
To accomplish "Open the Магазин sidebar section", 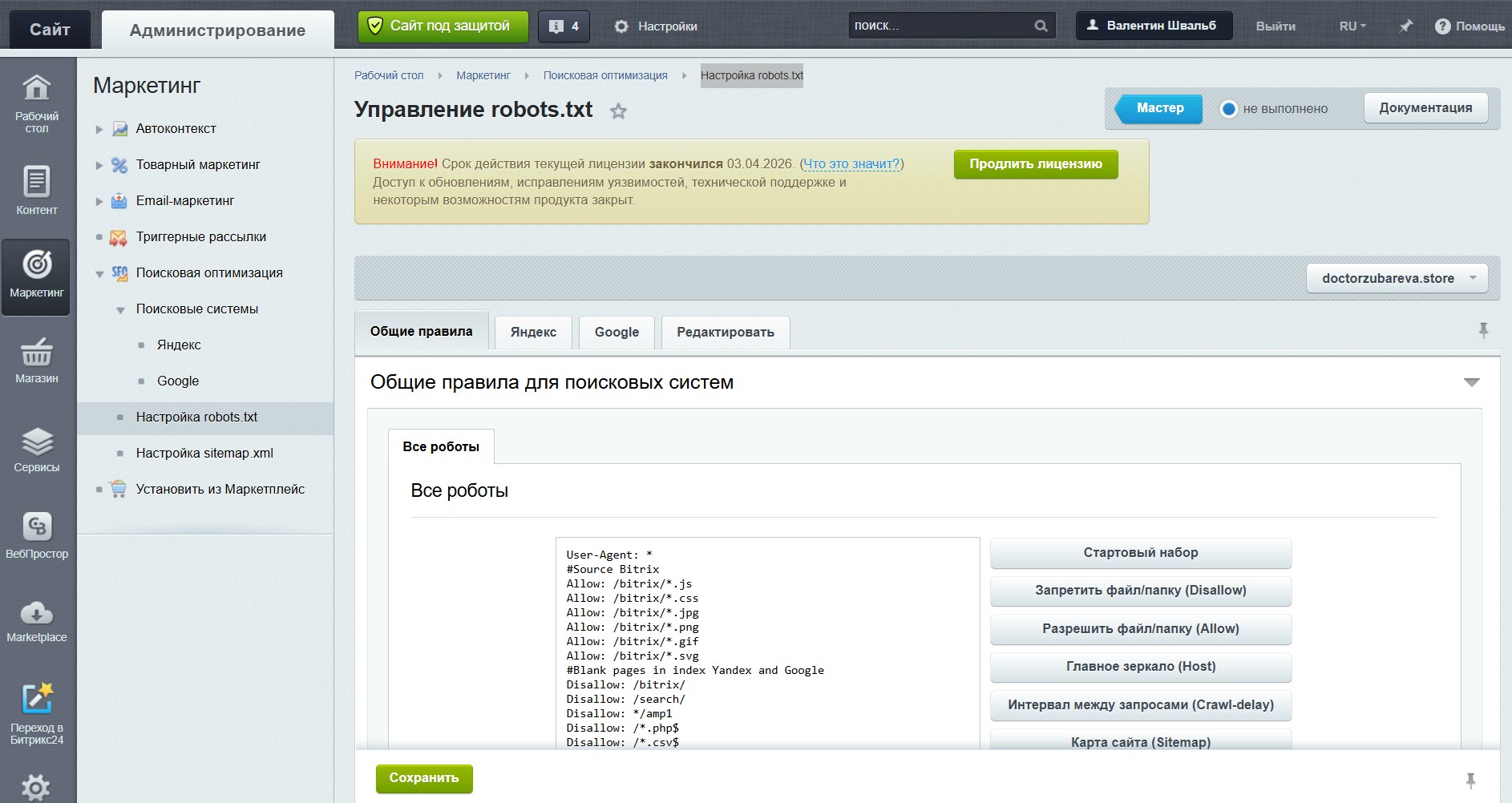I will click(x=37, y=360).
